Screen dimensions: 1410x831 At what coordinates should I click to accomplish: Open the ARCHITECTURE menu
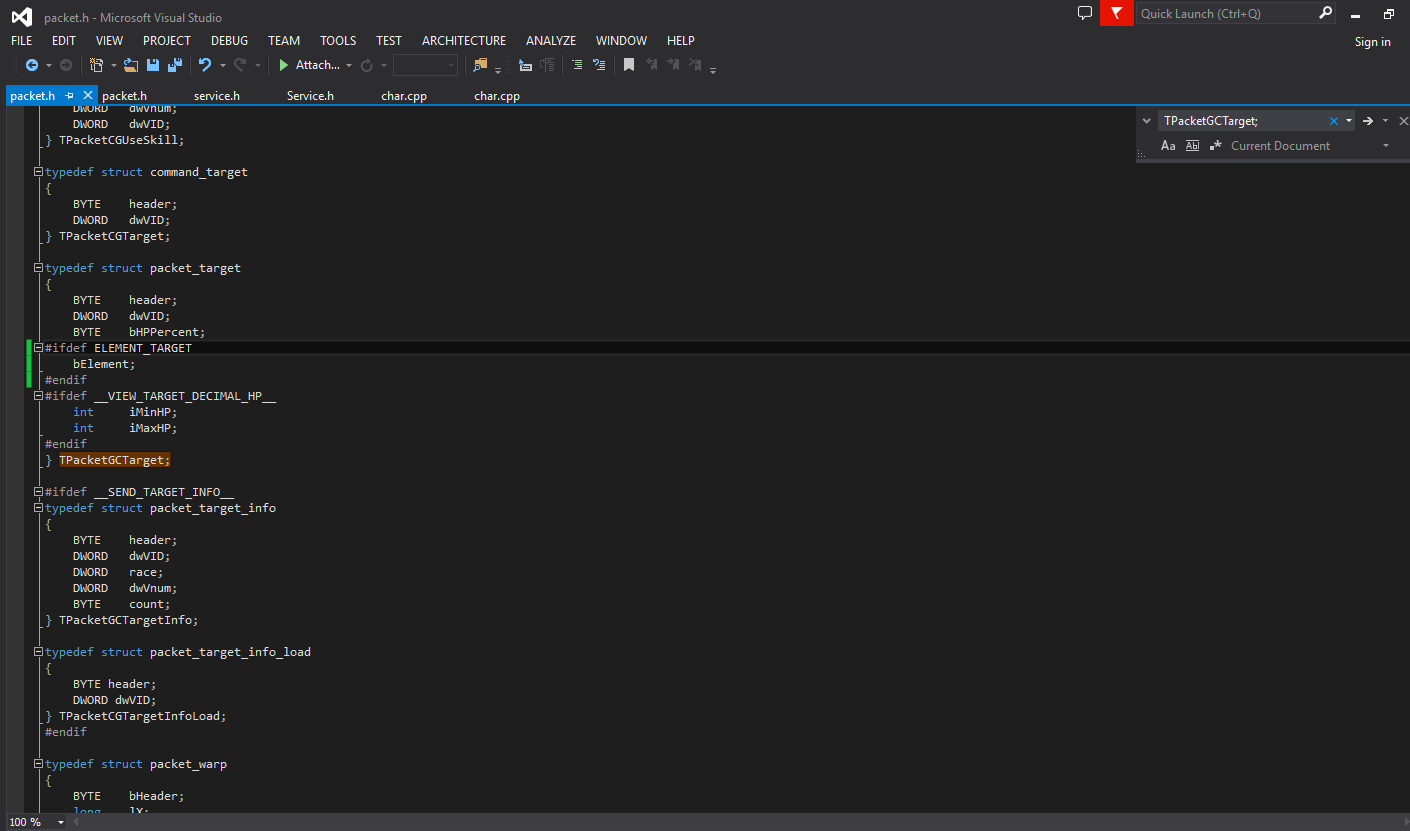click(464, 41)
